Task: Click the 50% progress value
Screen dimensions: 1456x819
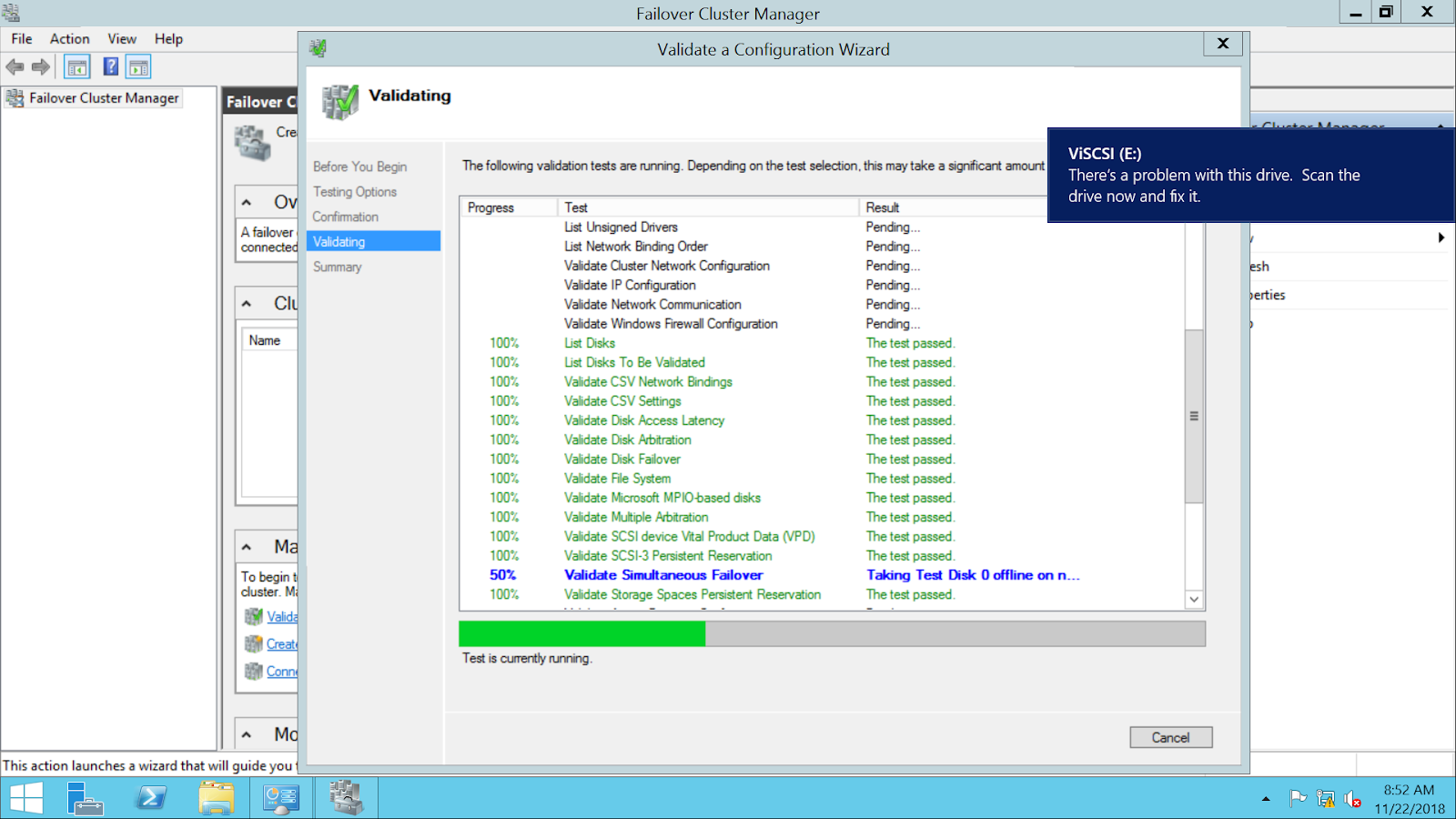Action: pyautogui.click(x=503, y=575)
